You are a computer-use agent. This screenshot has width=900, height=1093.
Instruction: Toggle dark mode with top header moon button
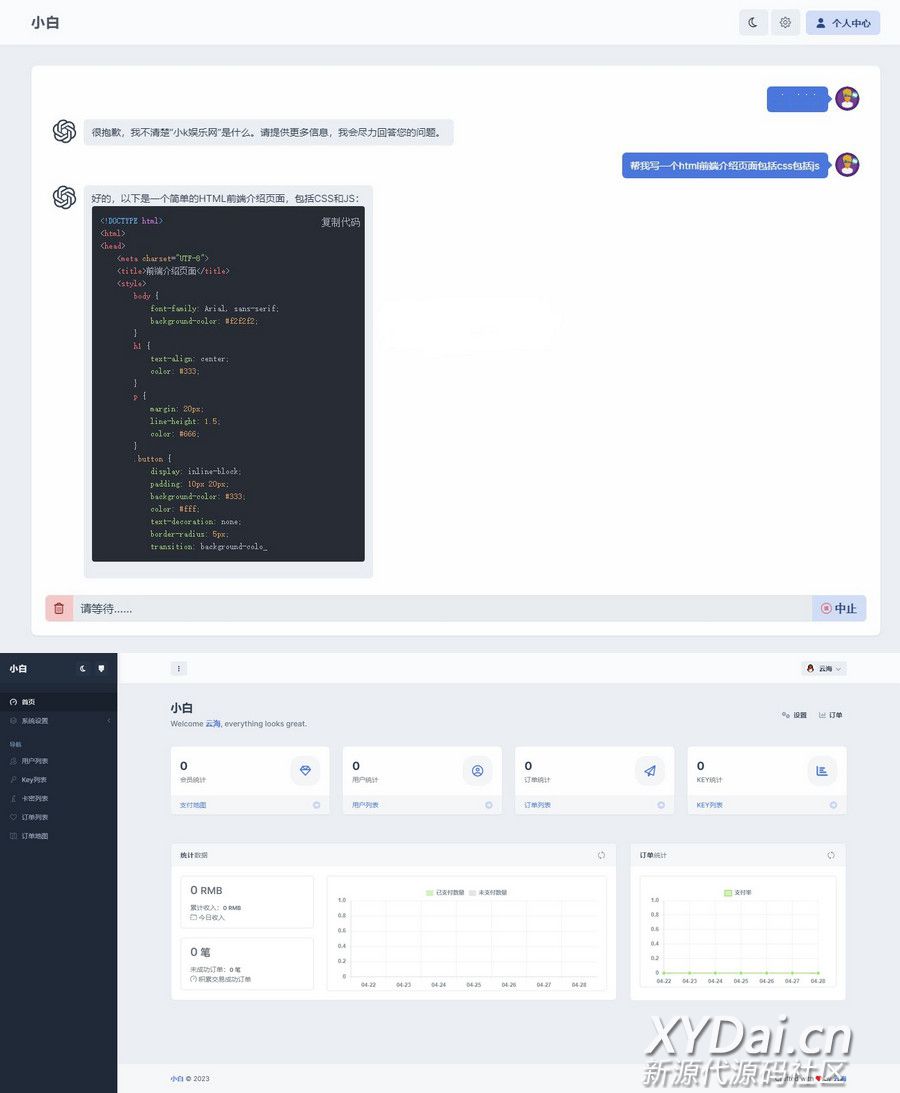point(753,23)
